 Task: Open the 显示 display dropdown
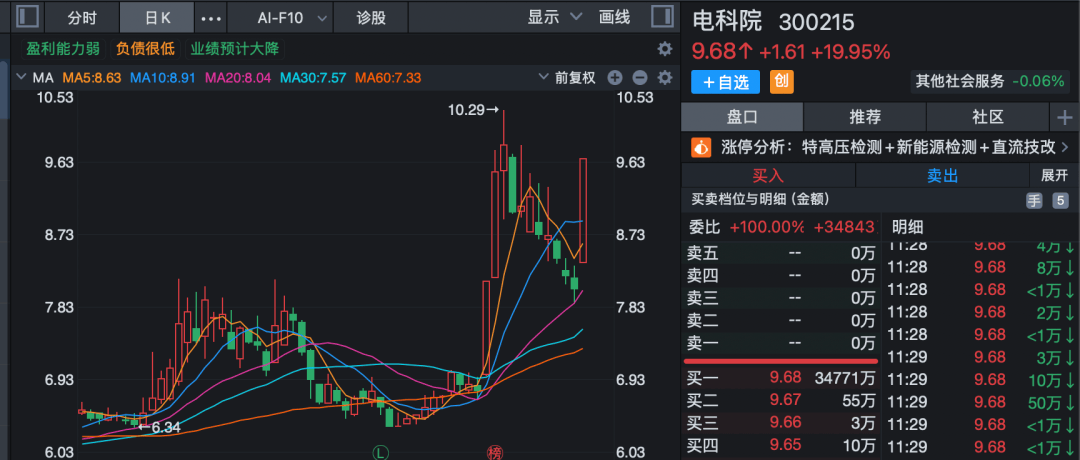(555, 17)
